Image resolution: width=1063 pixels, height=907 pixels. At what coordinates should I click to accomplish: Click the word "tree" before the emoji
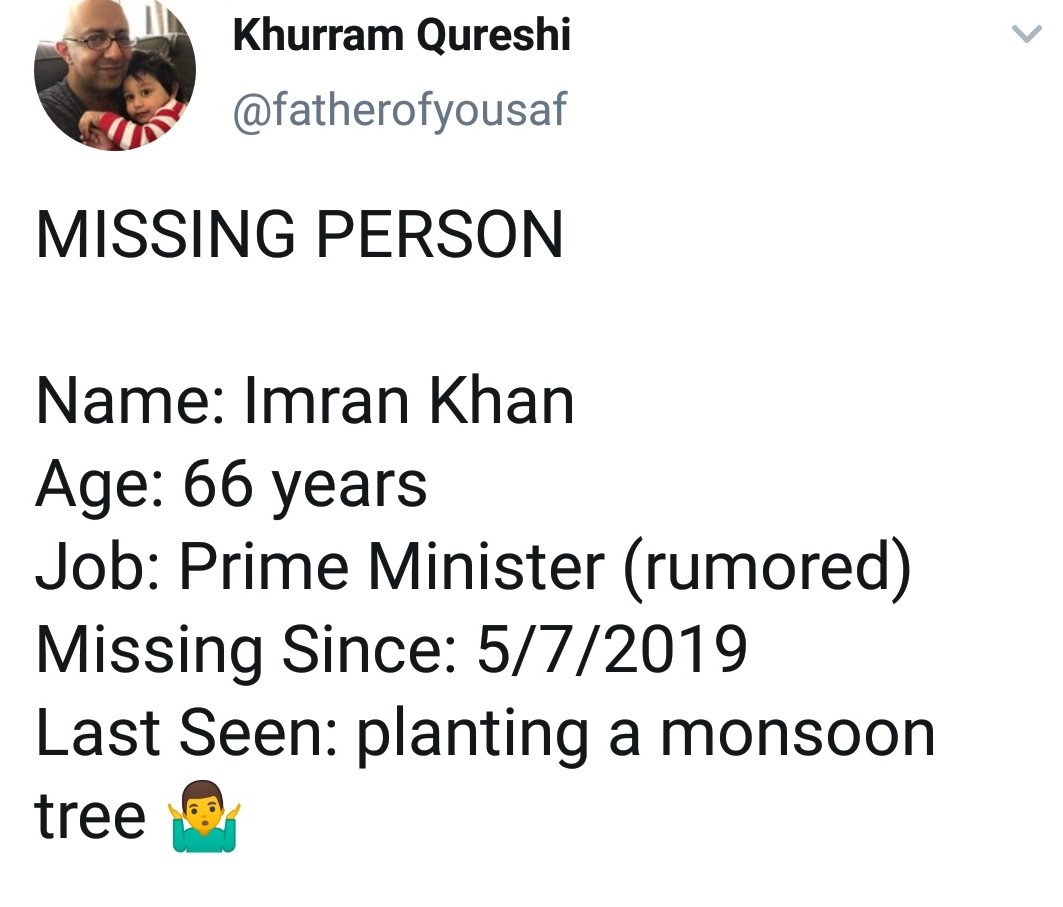point(91,817)
